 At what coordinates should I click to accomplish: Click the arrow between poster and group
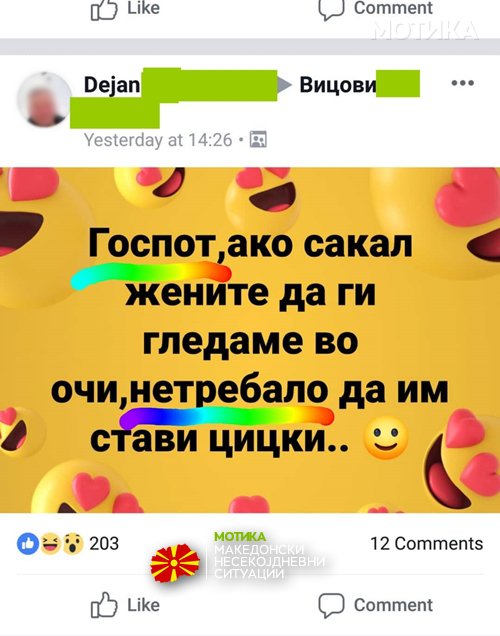tap(285, 85)
